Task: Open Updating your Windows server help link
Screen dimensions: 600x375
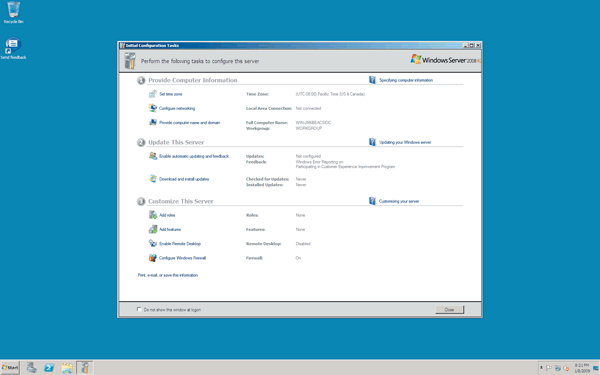Action: coord(405,142)
